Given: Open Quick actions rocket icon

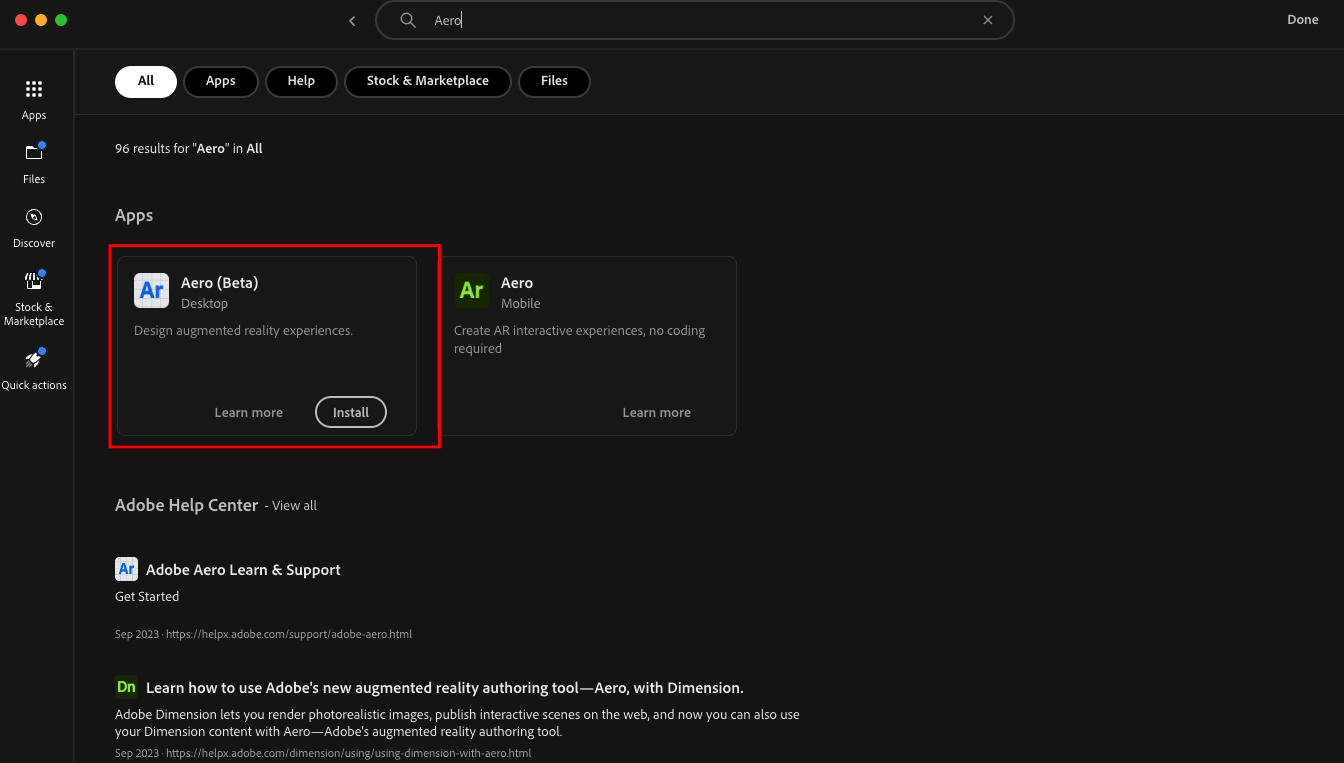Looking at the screenshot, I should [34, 359].
